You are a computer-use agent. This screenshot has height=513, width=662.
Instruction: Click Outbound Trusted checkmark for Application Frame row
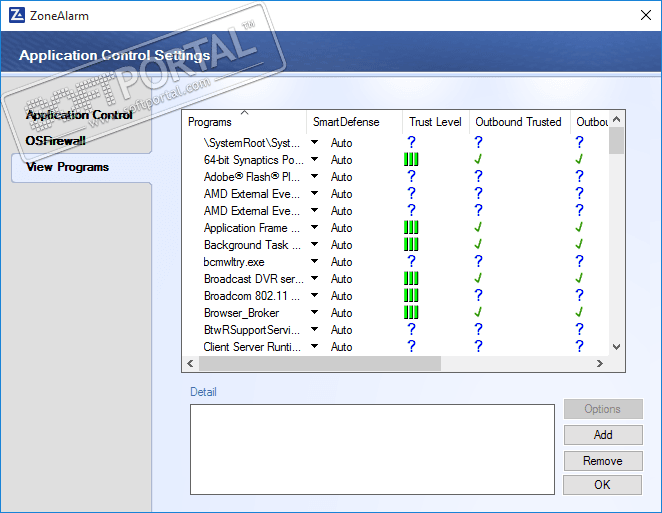(x=478, y=228)
